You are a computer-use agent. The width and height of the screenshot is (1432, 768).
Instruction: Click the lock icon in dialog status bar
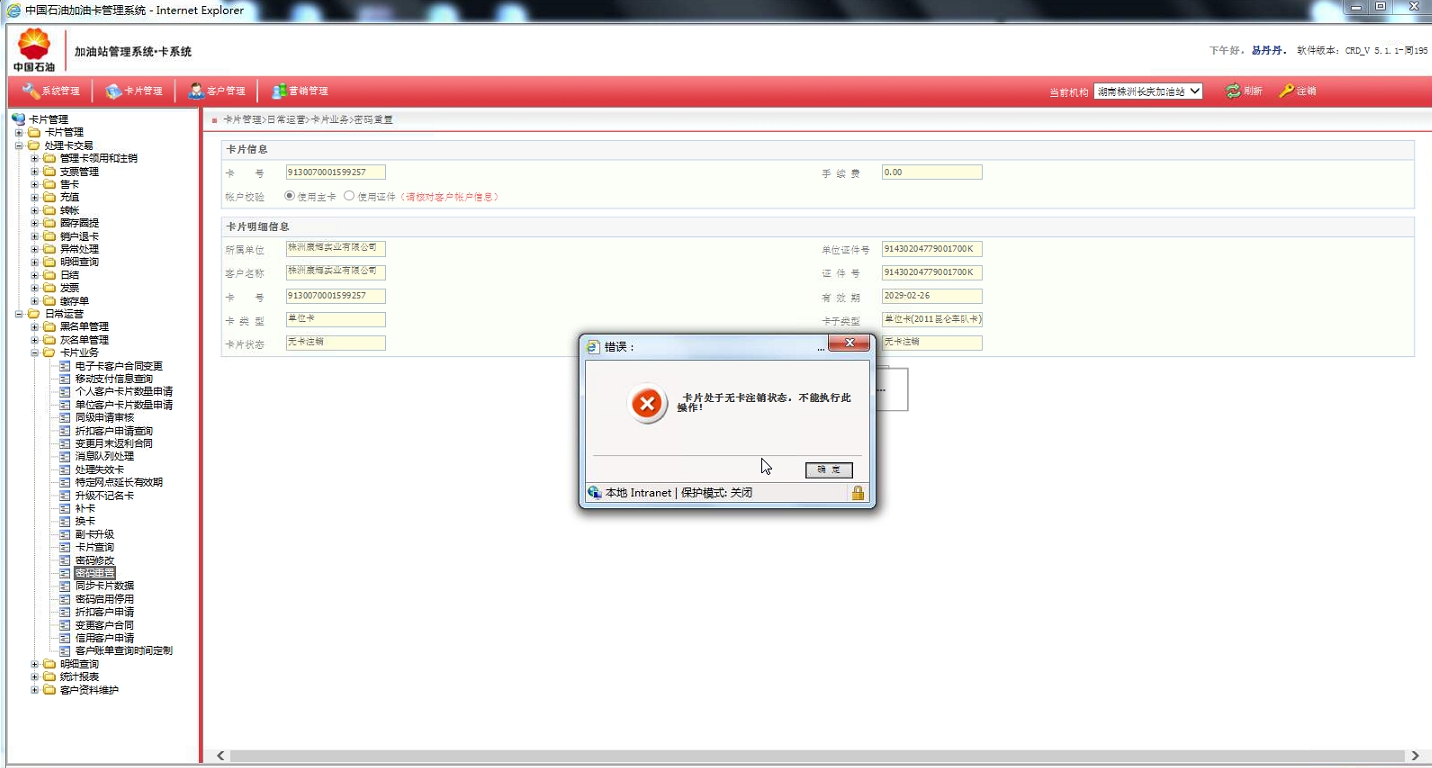(857, 493)
